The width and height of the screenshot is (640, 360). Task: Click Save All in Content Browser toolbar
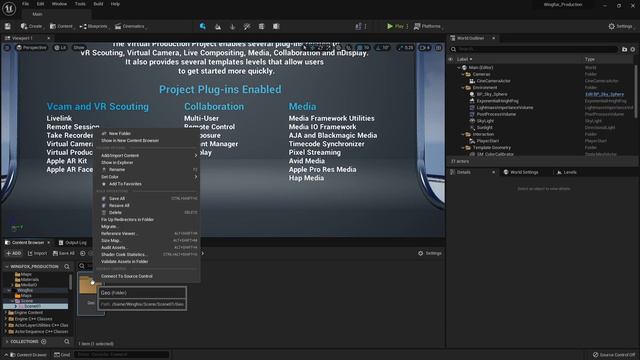[64, 253]
